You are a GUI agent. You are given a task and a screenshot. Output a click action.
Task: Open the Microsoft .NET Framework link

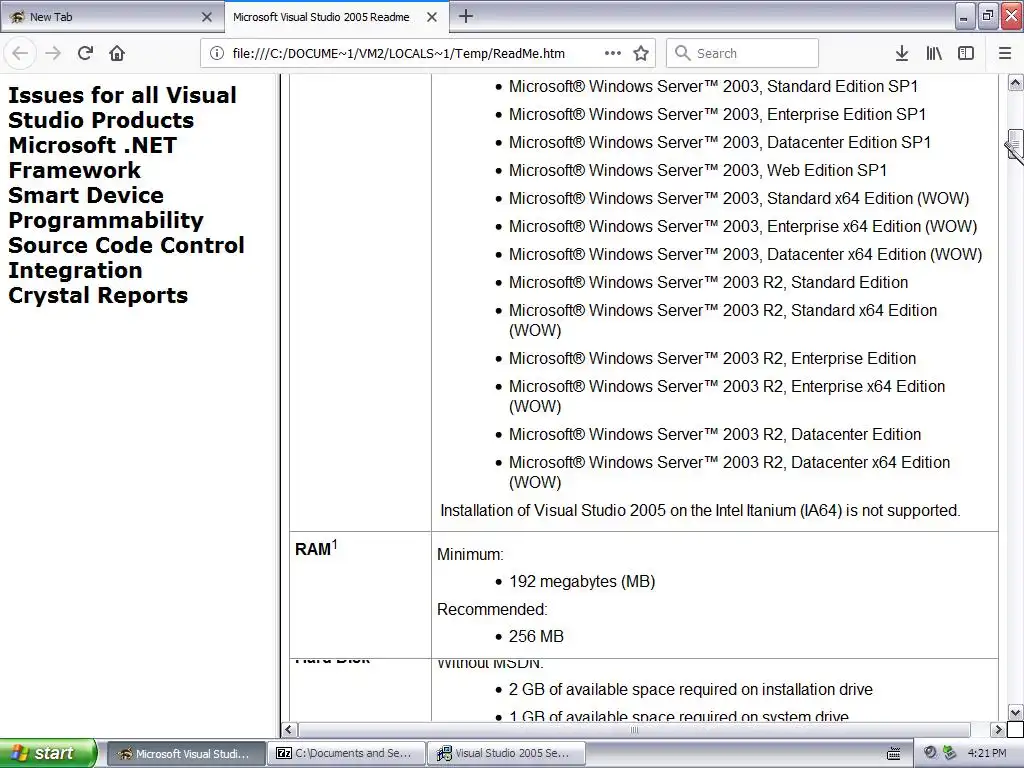click(x=93, y=157)
